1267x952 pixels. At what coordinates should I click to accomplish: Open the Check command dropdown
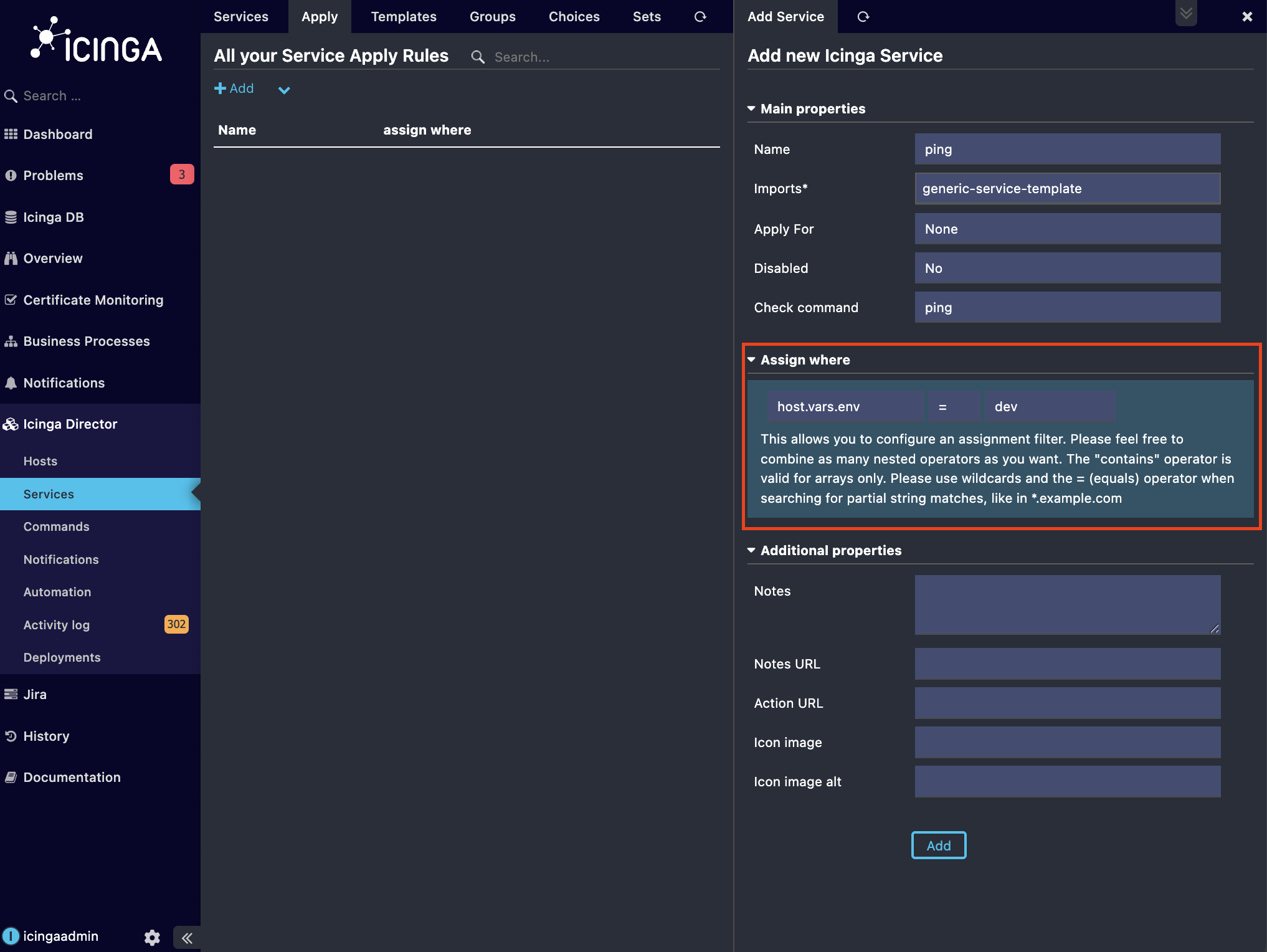click(x=1068, y=307)
